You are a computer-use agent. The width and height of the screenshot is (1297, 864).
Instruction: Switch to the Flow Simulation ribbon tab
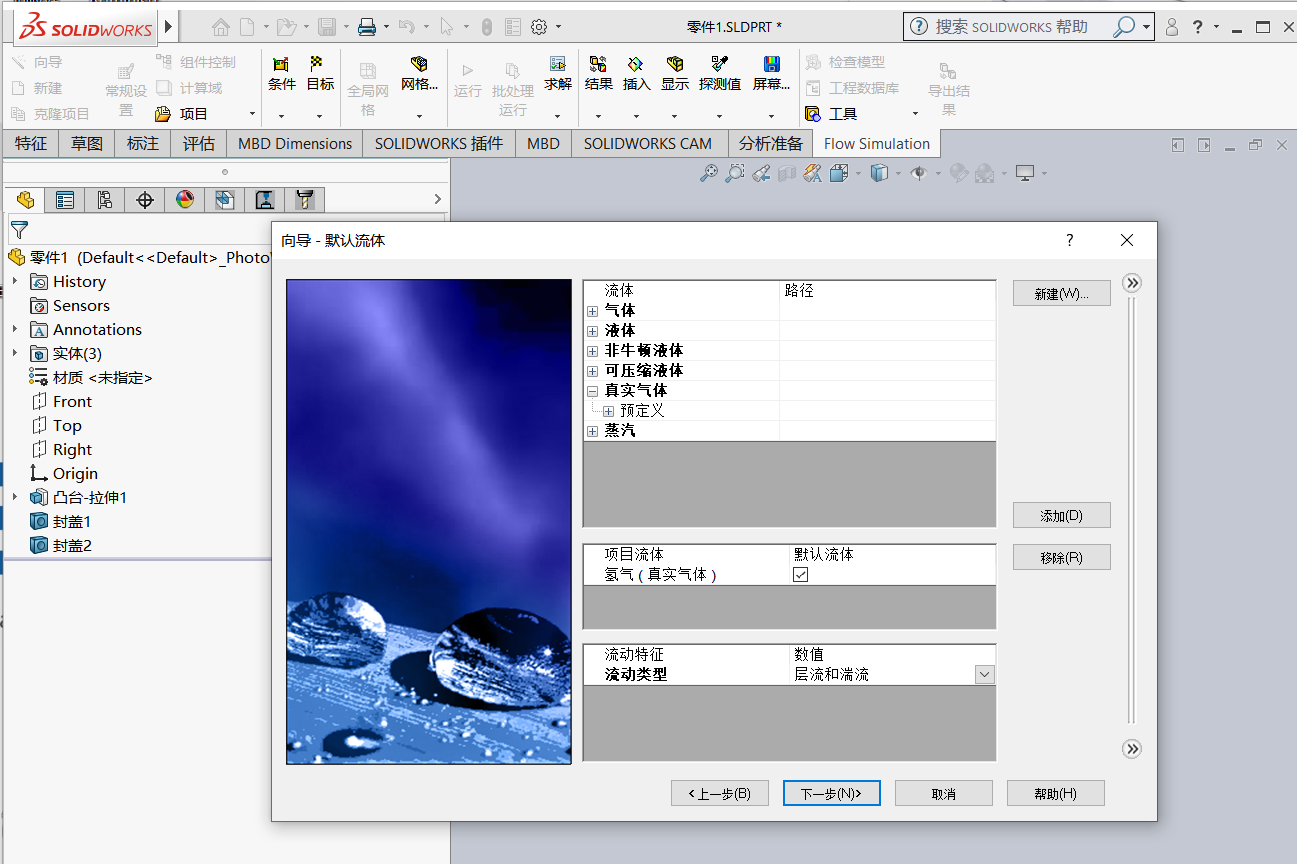(x=876, y=143)
